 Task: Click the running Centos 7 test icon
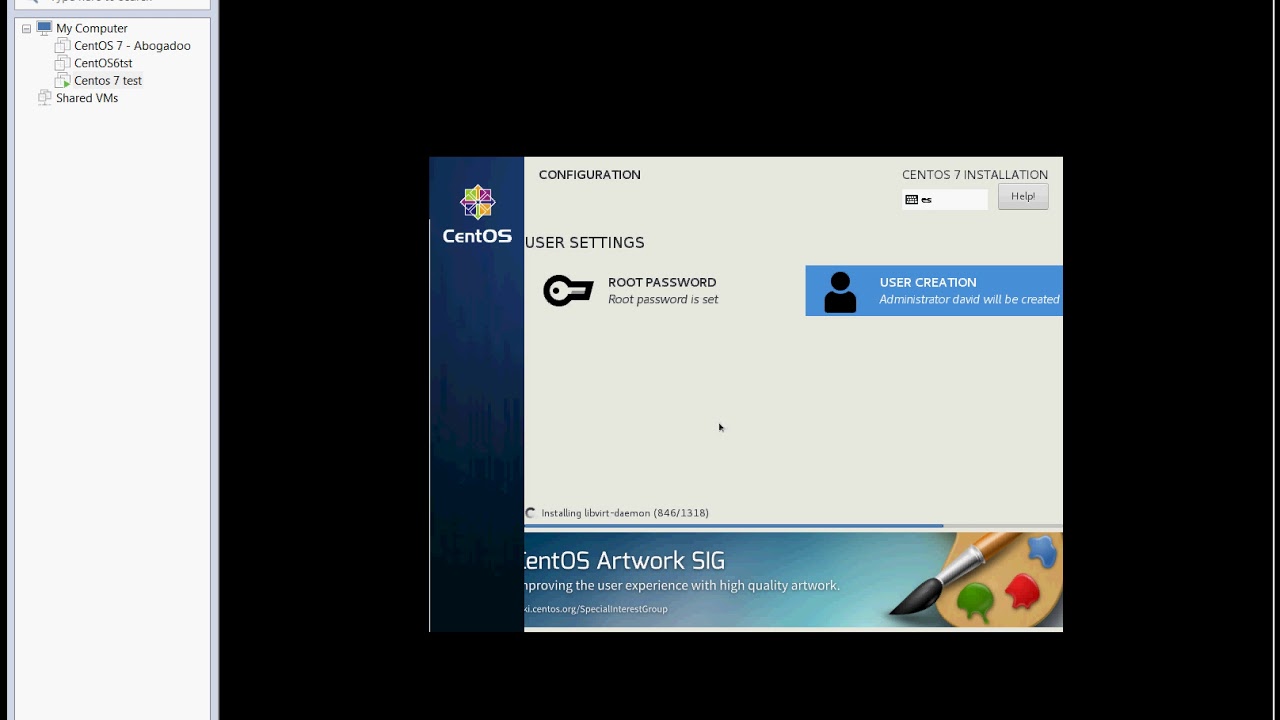pos(63,81)
